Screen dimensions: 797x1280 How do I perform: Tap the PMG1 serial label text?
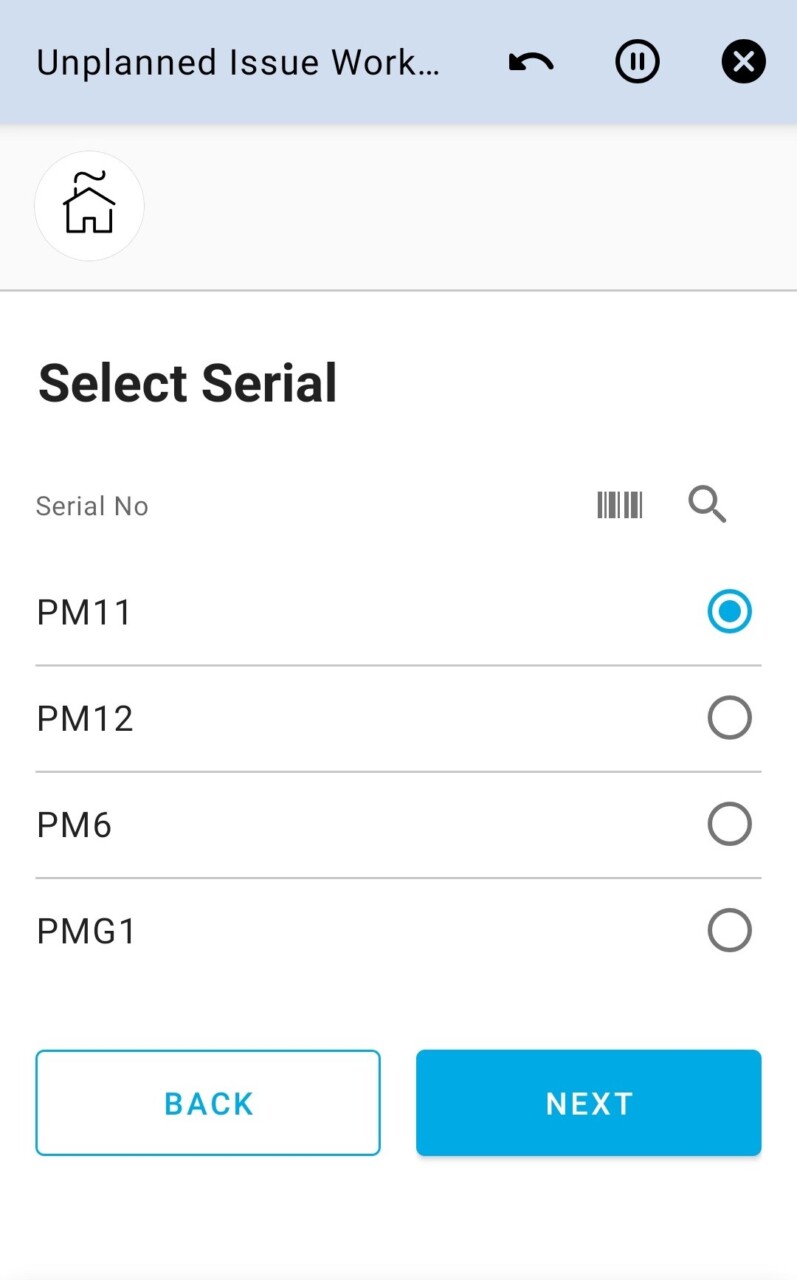[x=86, y=931]
